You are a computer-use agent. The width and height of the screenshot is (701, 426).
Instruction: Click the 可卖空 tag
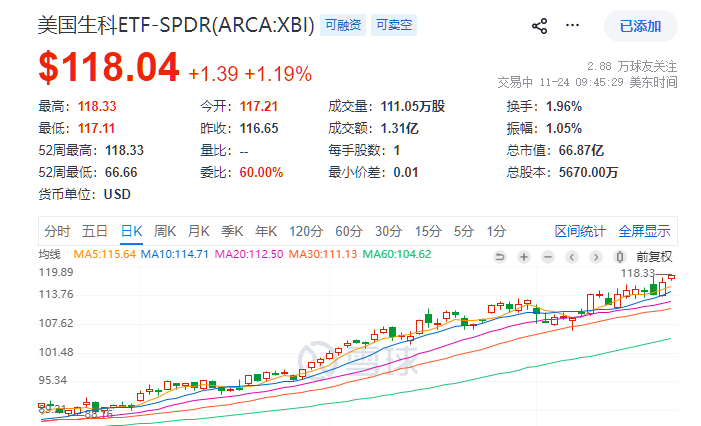click(394, 25)
